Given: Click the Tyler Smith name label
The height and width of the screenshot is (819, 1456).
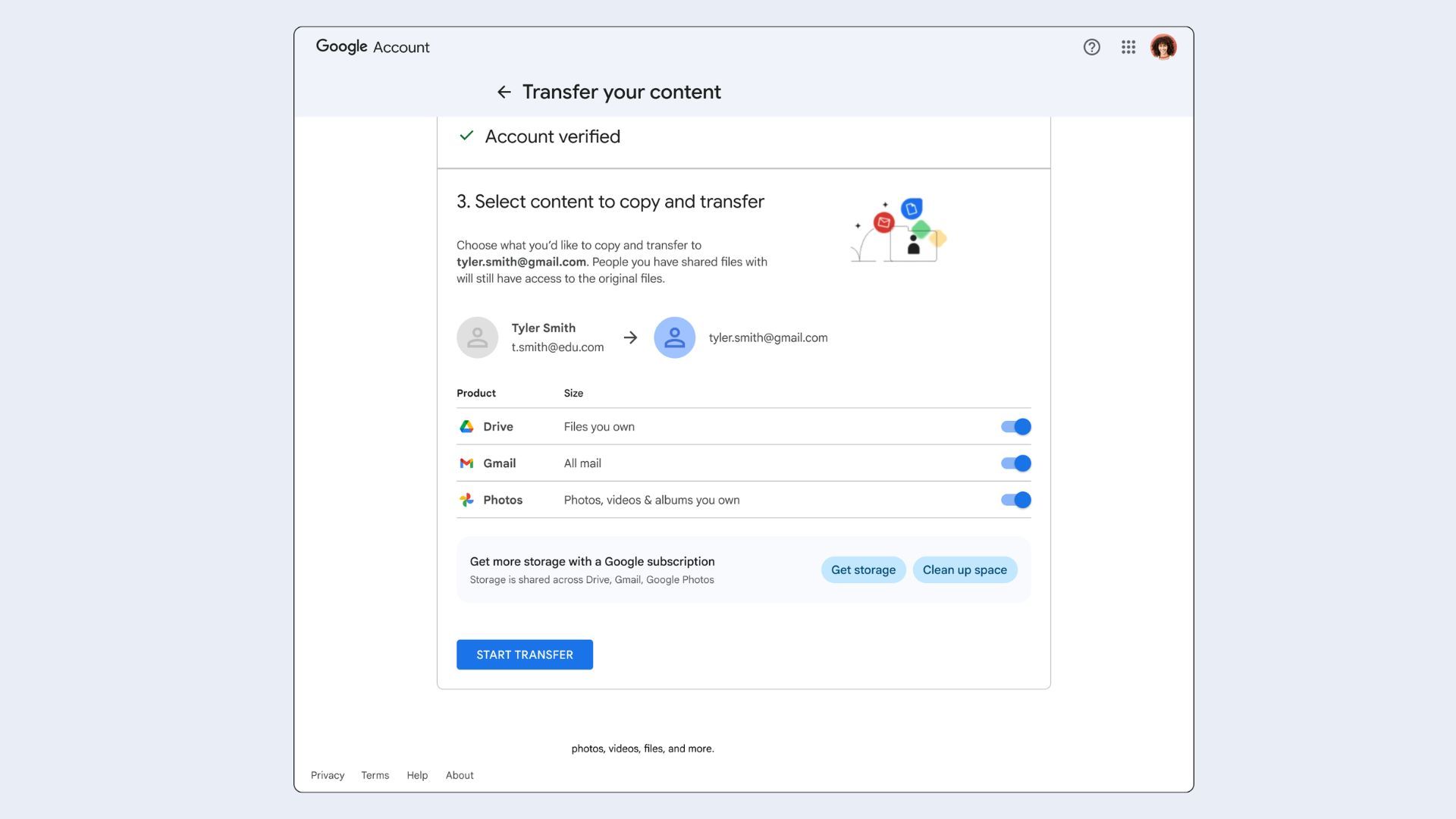Looking at the screenshot, I should click(x=543, y=328).
